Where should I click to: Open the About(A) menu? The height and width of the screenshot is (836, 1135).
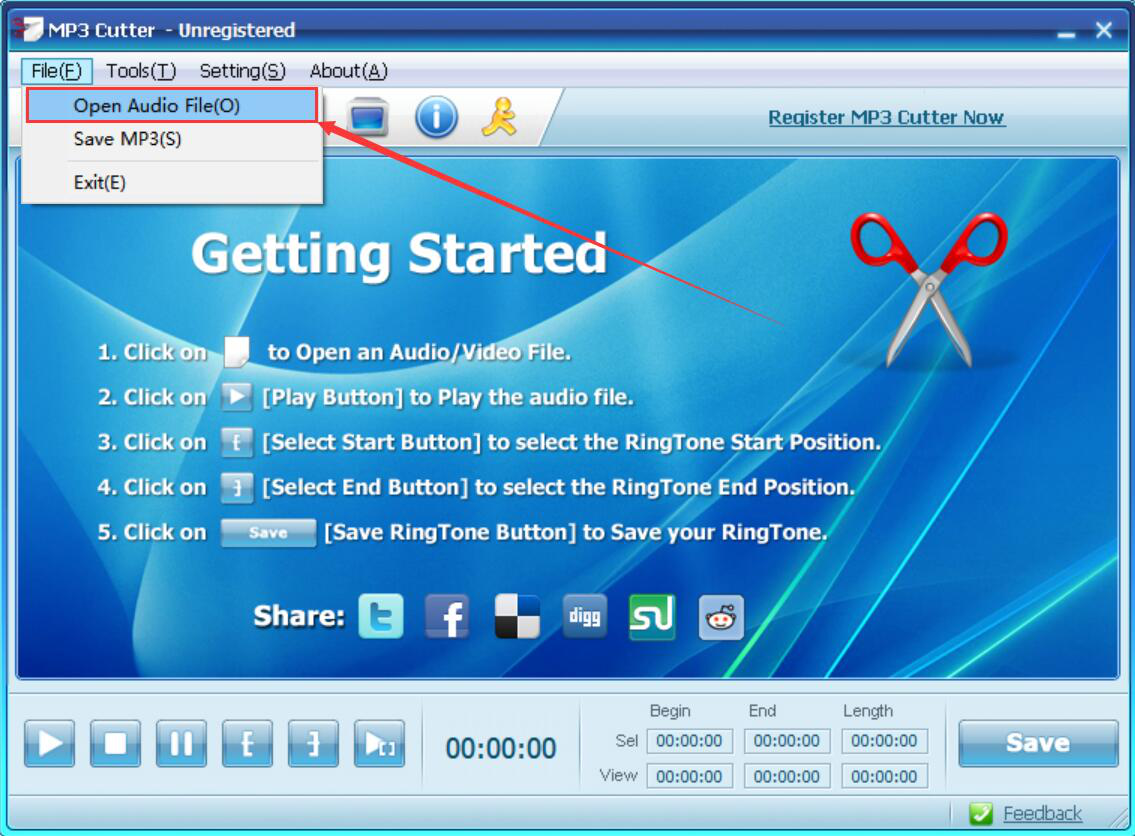click(348, 71)
